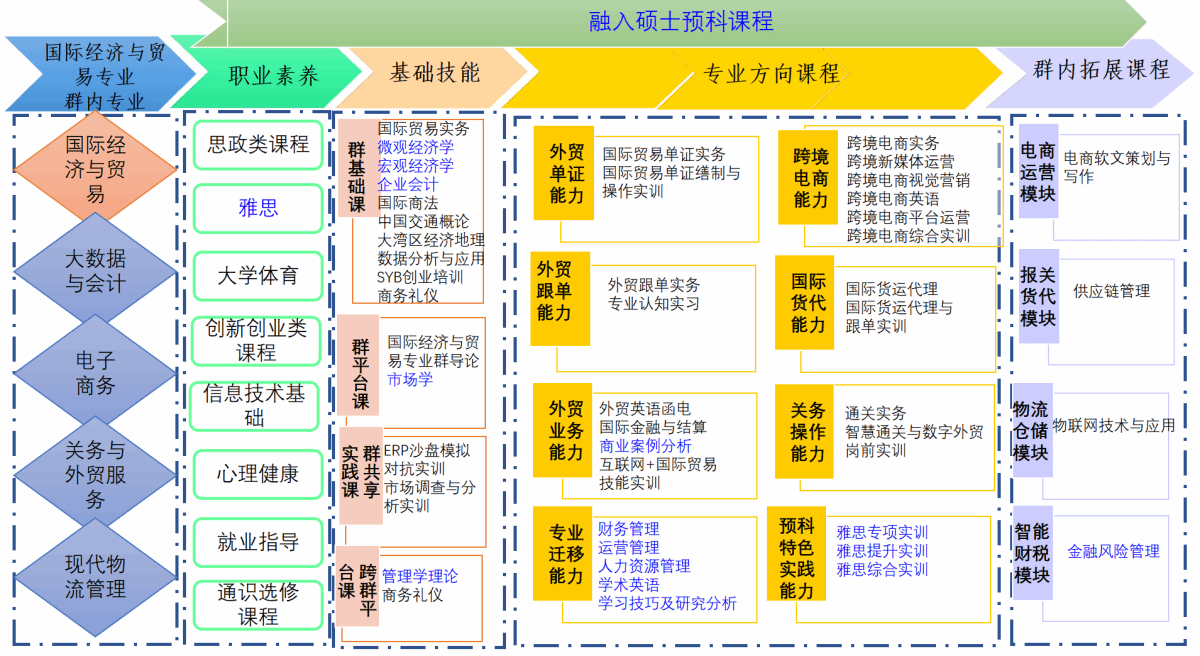
Task: Click the 雅思 box in green column
Action: click(x=258, y=208)
